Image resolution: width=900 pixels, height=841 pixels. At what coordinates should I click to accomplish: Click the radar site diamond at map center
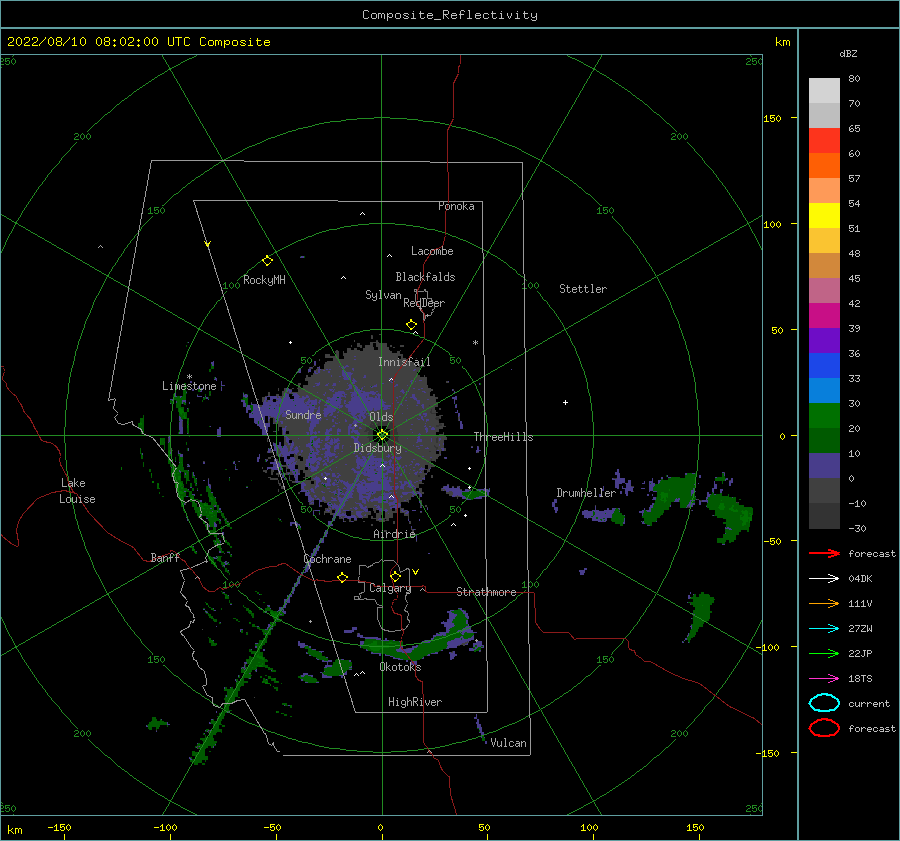pyautogui.click(x=382, y=435)
